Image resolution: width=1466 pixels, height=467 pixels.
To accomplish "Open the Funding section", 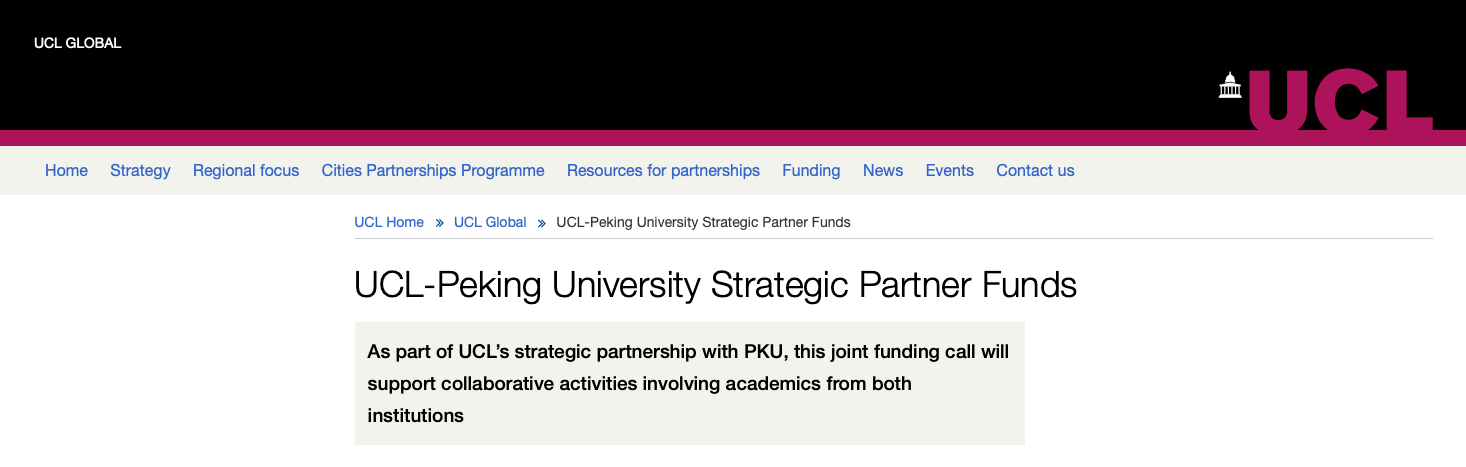I will 811,171.
